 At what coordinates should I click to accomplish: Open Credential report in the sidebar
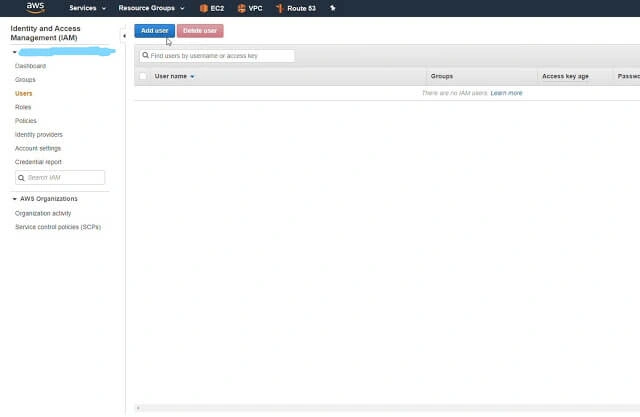[38, 162]
